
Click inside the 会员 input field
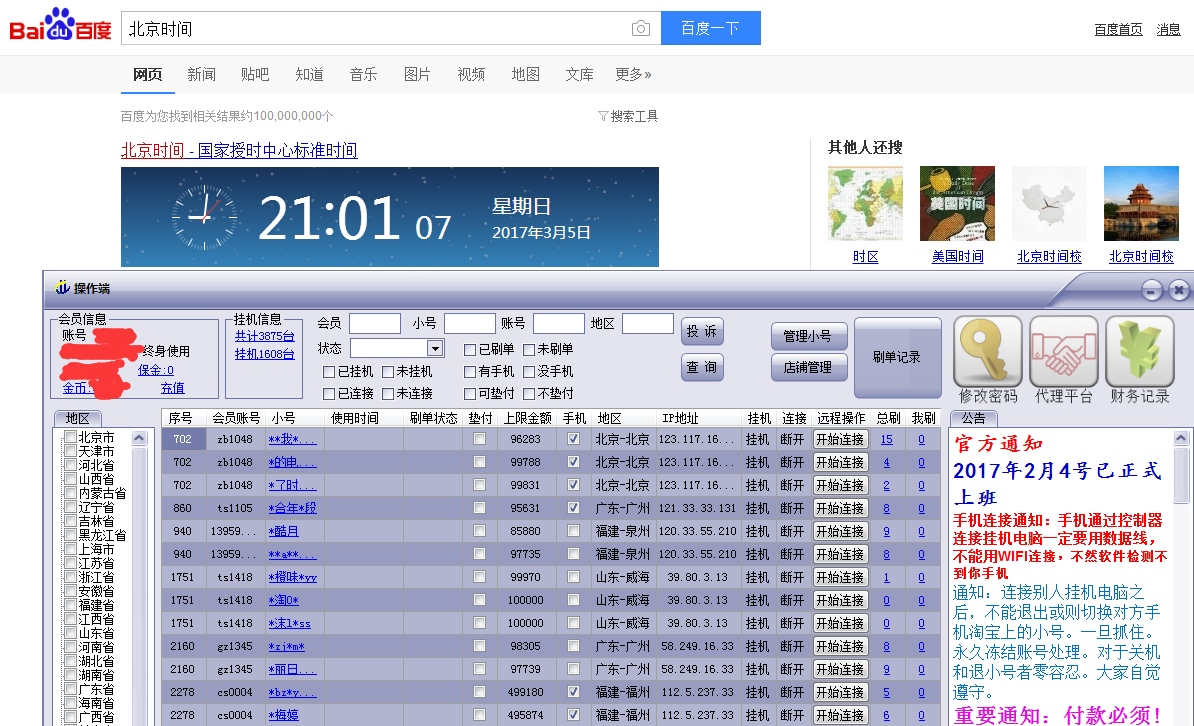pos(375,323)
